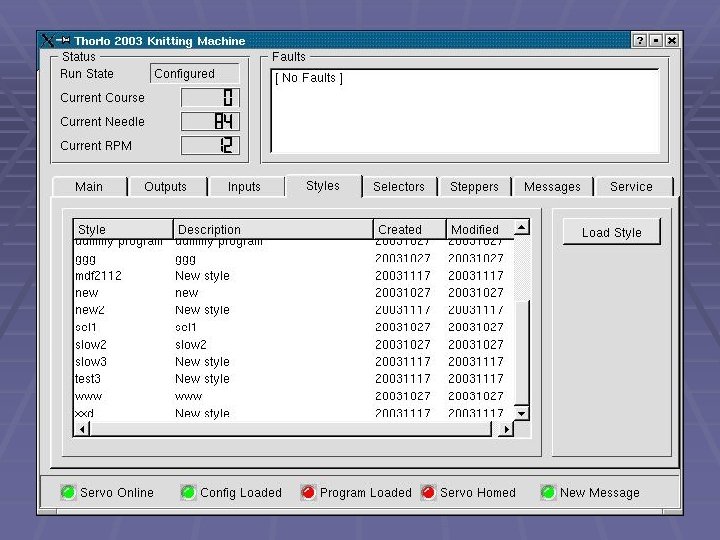Select the ggg style row
Screen dimensions: 720x540
(293, 259)
